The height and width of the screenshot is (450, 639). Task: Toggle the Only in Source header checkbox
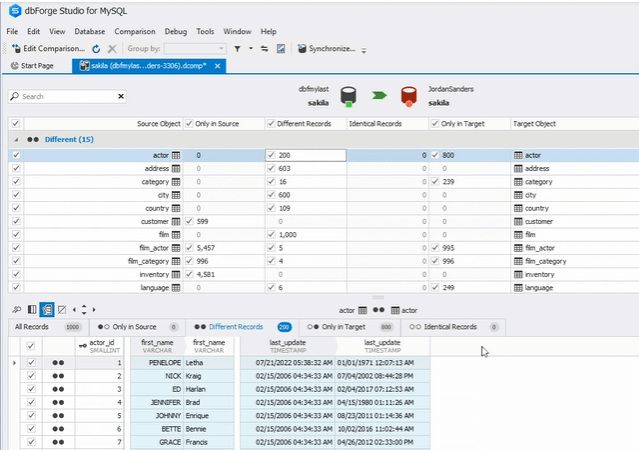pyautogui.click(x=189, y=123)
